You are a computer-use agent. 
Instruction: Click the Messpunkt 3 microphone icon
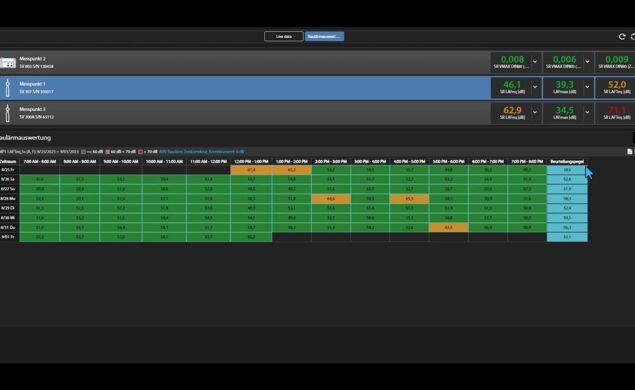coord(7,113)
